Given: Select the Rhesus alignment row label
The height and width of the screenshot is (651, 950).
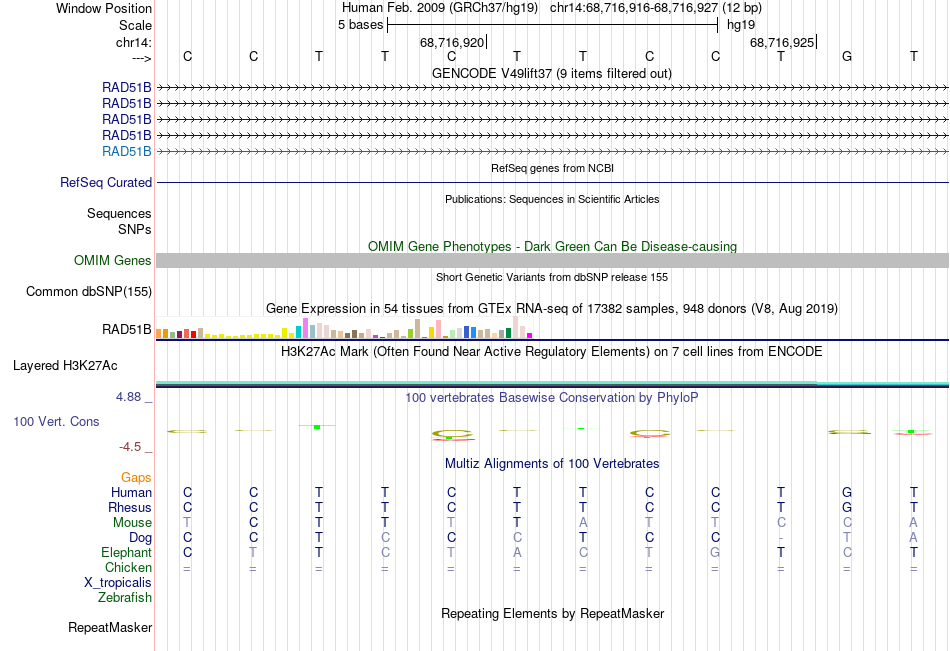Looking at the screenshot, I should pyautogui.click(x=130, y=507).
